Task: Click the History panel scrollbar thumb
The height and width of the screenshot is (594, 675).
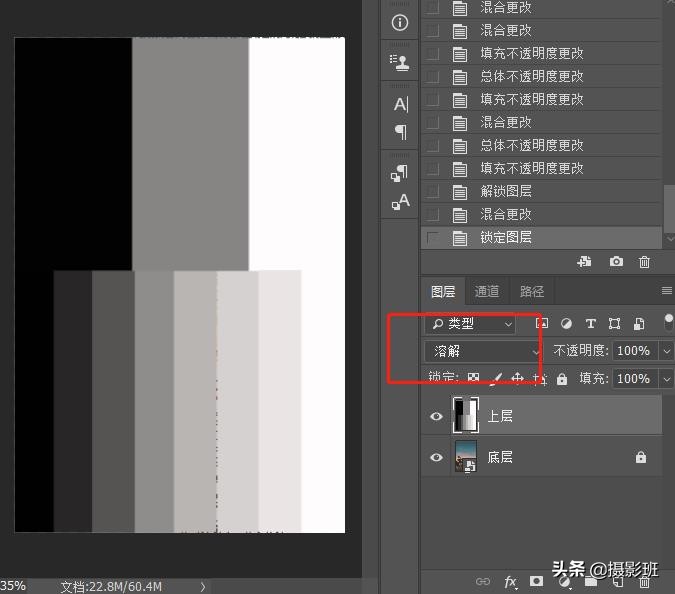Action: point(669,208)
